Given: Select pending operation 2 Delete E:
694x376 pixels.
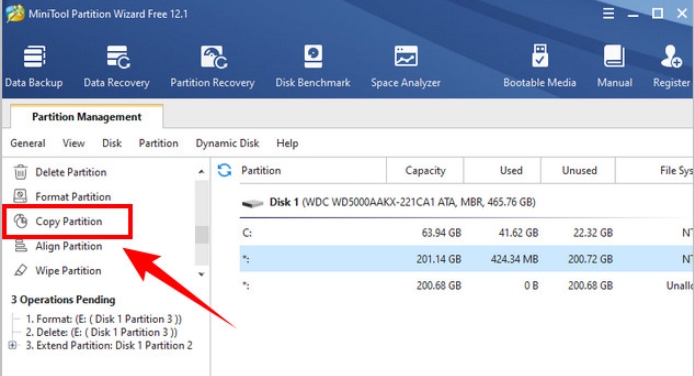Looking at the screenshot, I should (101, 332).
